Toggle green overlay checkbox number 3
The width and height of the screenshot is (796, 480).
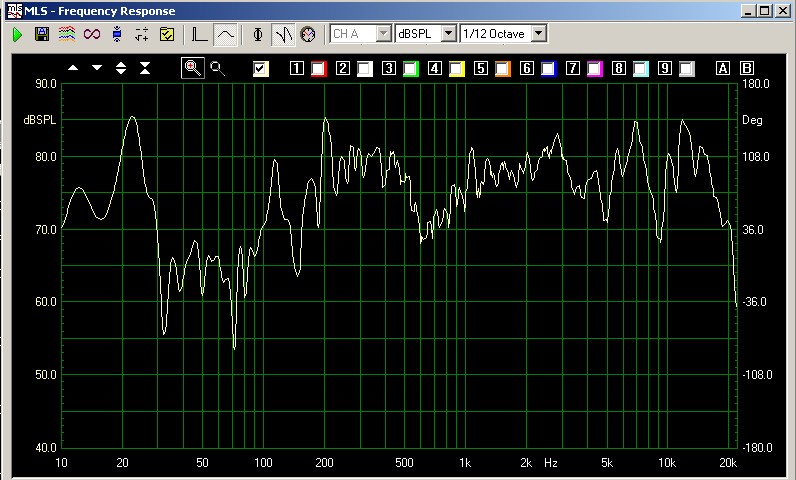(410, 68)
